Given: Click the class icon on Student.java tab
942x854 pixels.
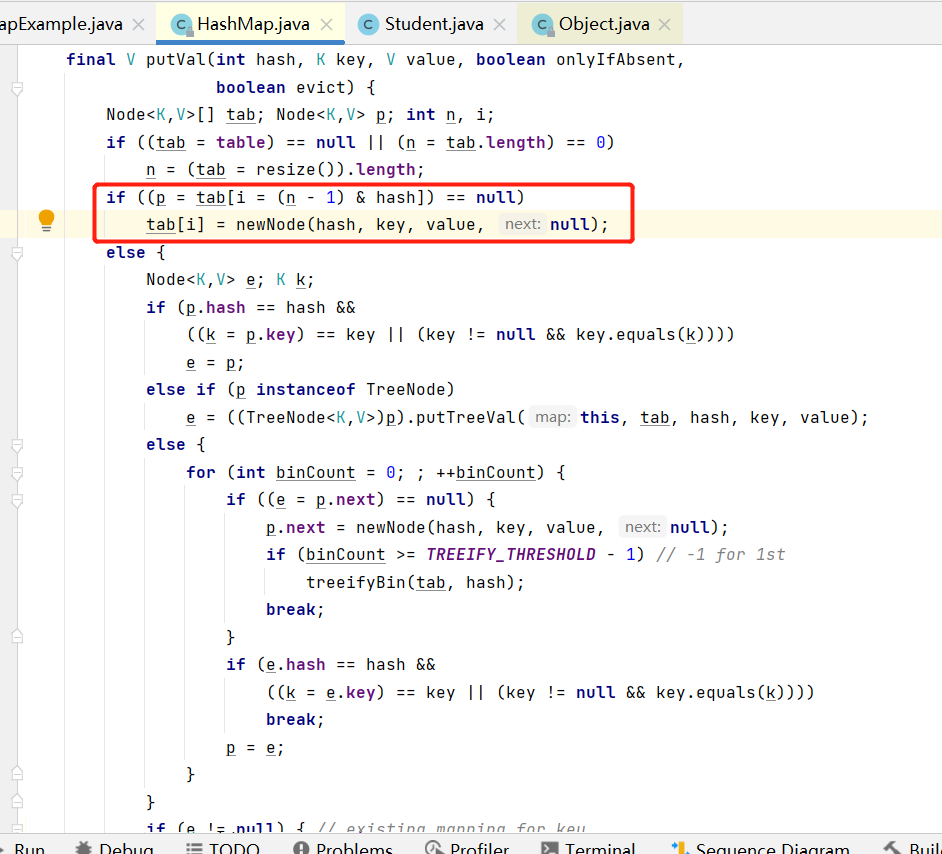Looking at the screenshot, I should click(x=368, y=25).
